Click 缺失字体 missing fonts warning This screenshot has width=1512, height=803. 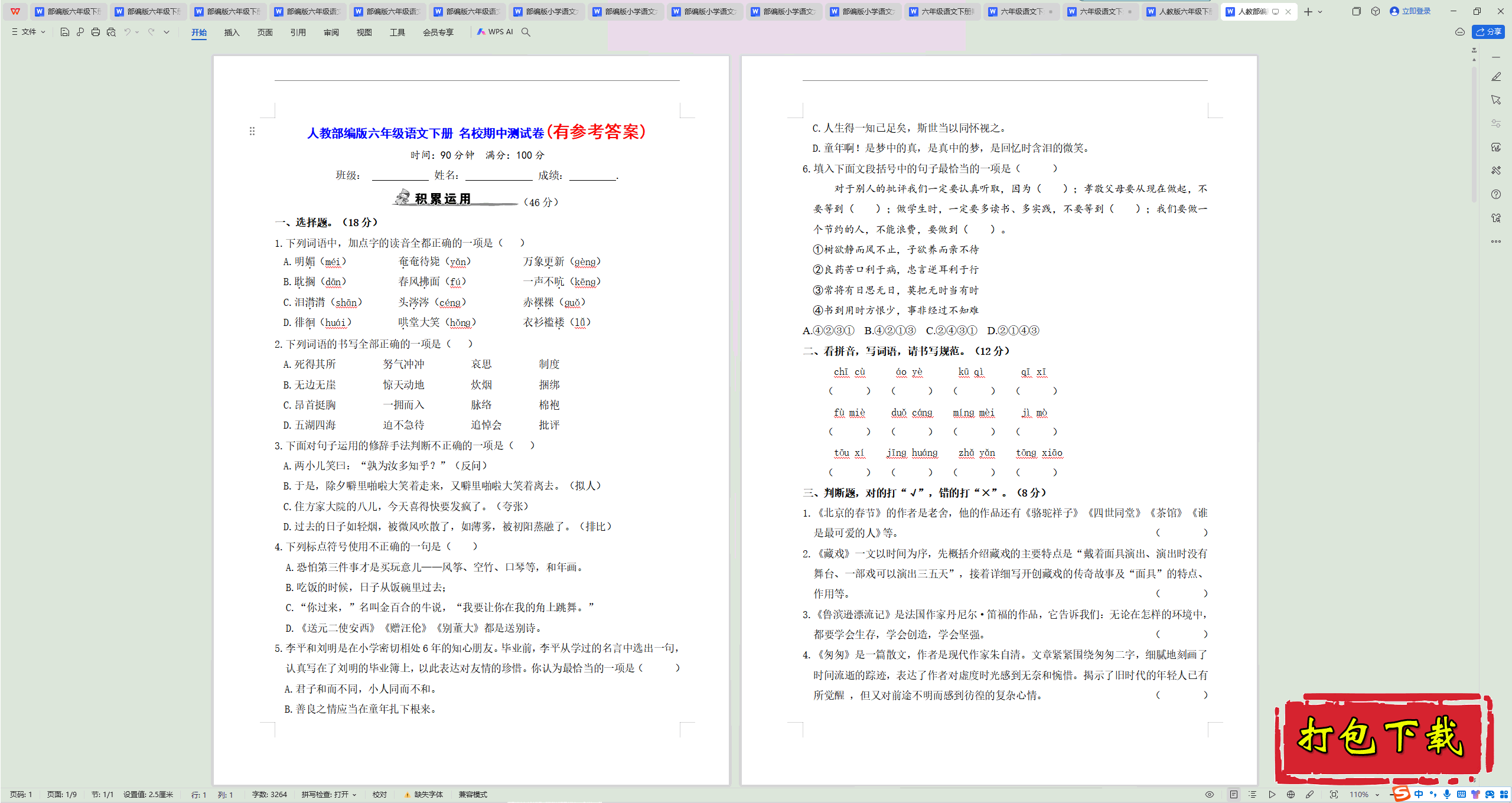point(423,795)
